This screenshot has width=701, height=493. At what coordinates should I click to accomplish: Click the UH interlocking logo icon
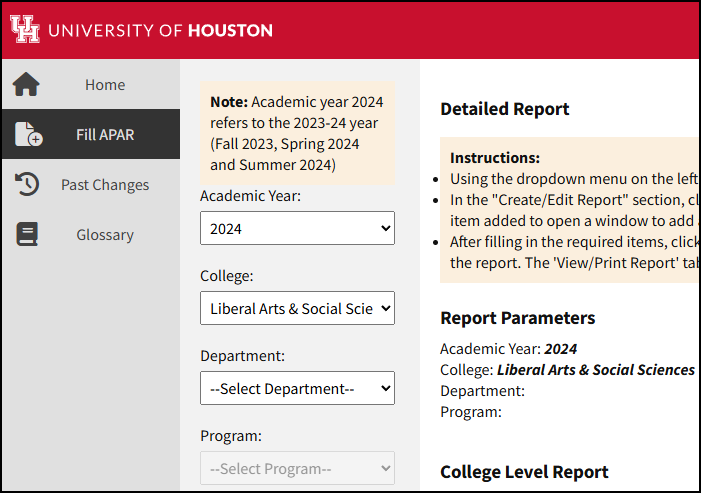pyautogui.click(x=25, y=30)
